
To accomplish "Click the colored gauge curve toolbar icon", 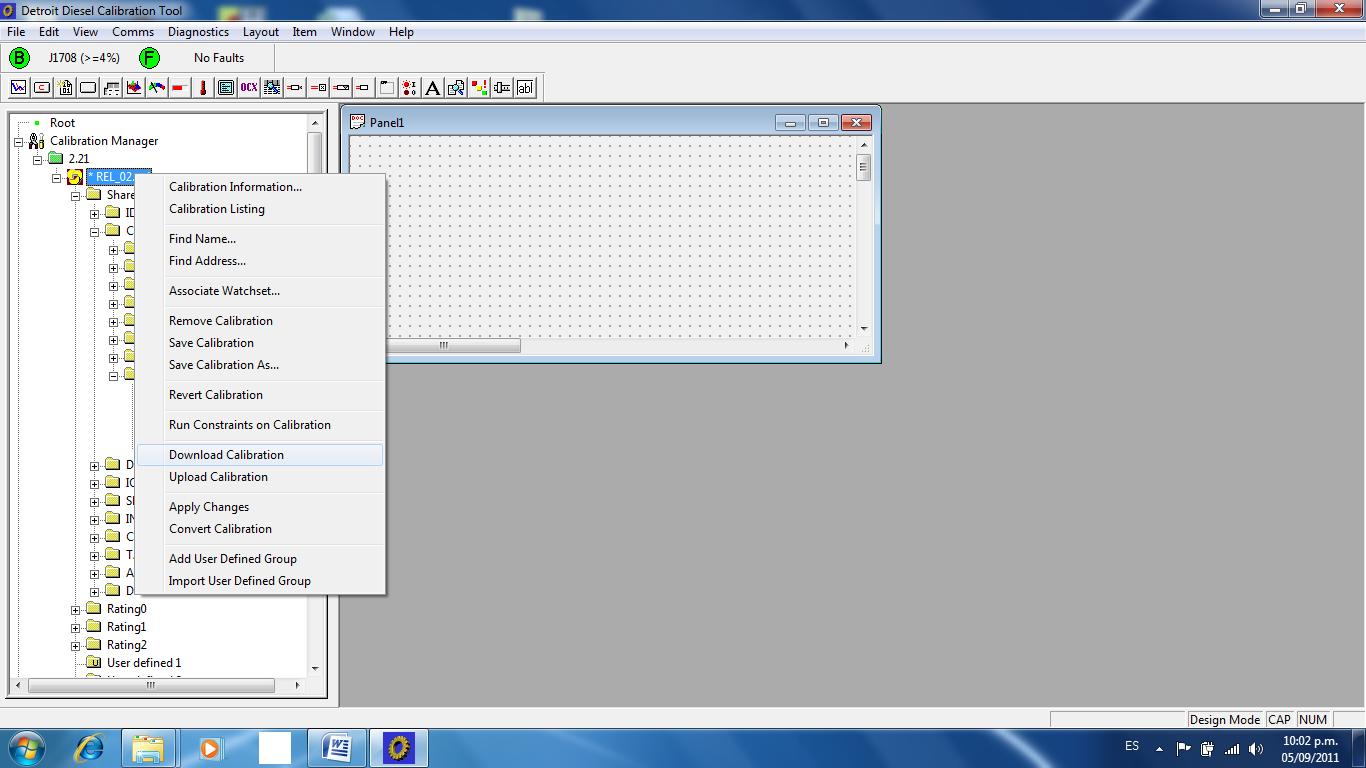I will point(157,87).
